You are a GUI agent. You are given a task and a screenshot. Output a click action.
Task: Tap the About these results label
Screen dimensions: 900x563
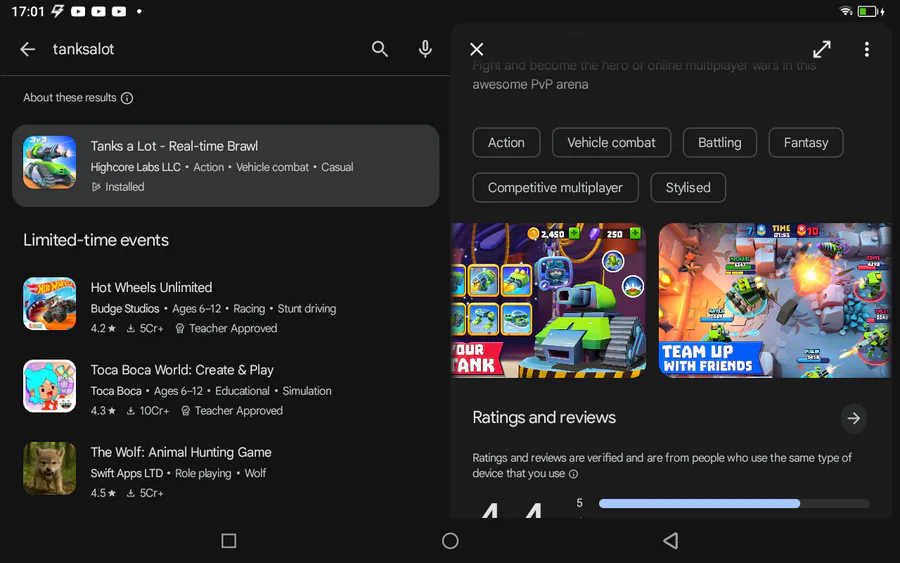[70, 98]
